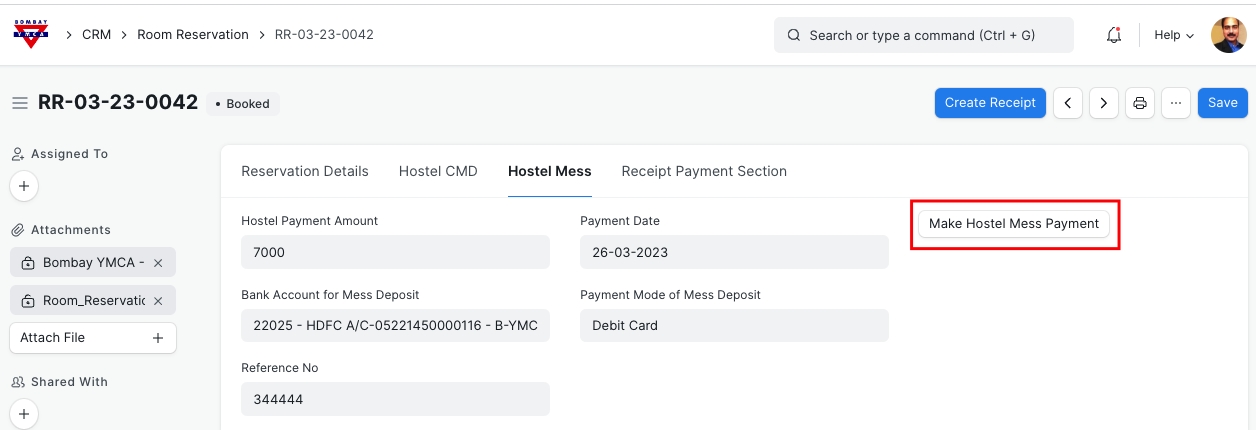Open the notifications bell
Viewport: 1256px width, 430px height.
coord(1113,35)
